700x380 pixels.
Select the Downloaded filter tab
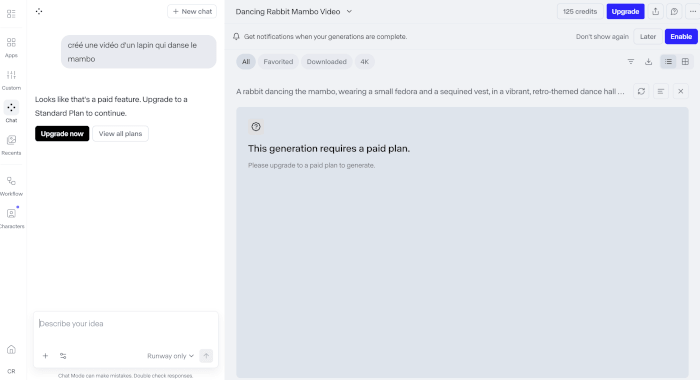pyautogui.click(x=326, y=62)
